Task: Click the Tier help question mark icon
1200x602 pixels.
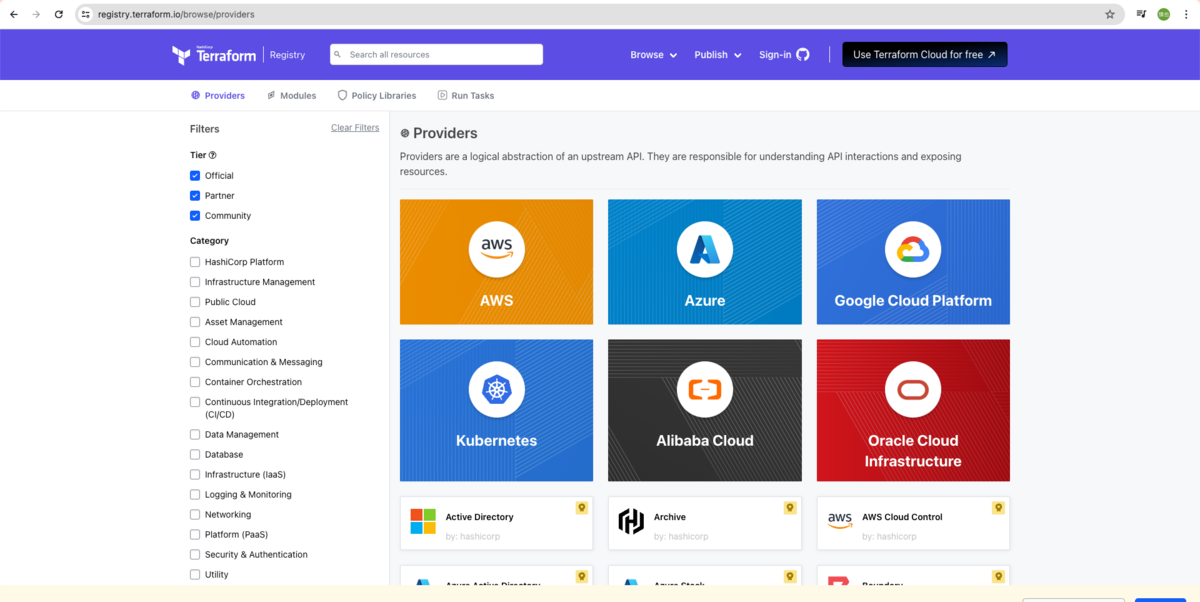Action: click(212, 155)
